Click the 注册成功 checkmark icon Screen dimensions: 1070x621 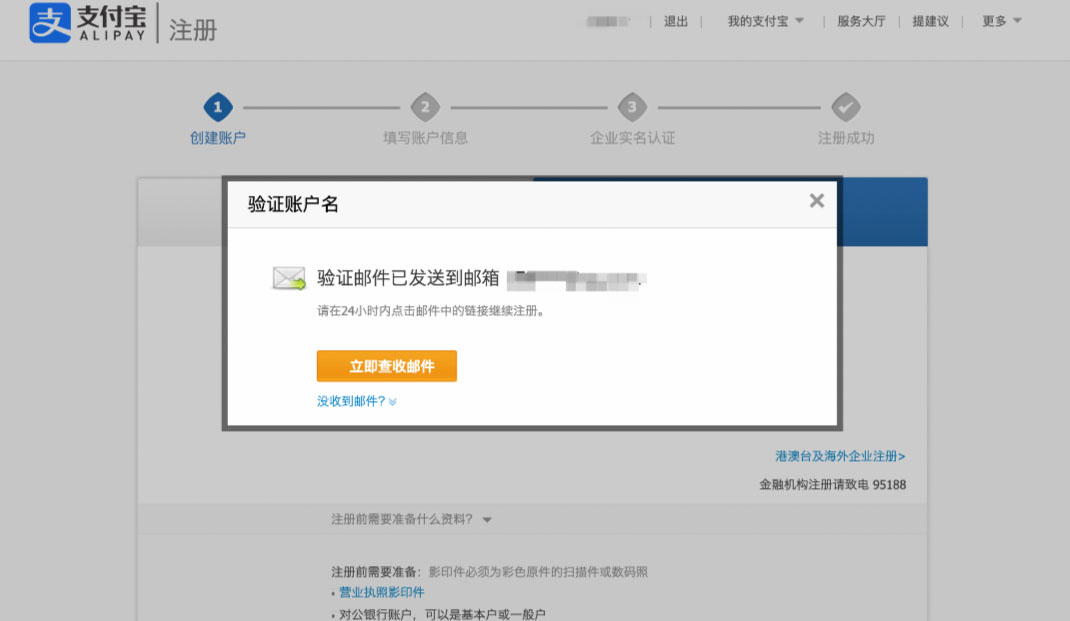pos(848,107)
